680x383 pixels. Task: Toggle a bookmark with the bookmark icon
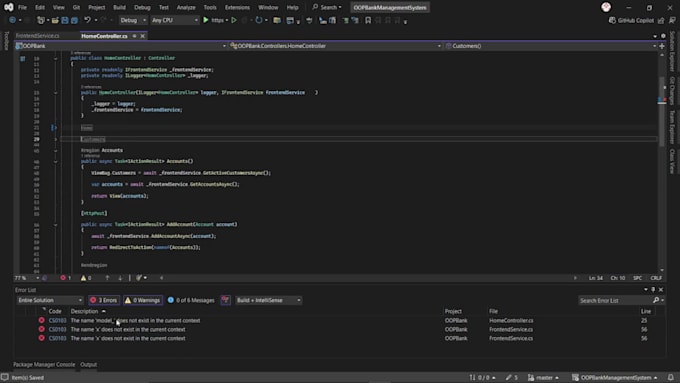pos(368,20)
